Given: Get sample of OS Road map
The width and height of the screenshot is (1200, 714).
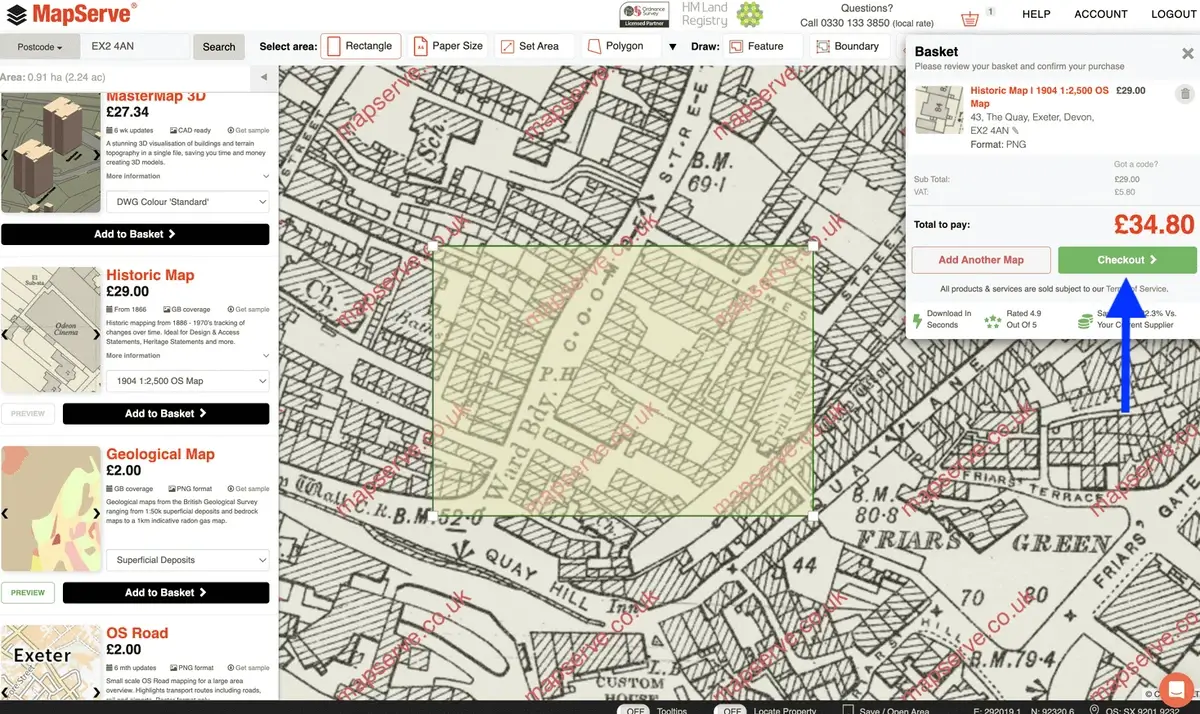Looking at the screenshot, I should pos(247,668).
